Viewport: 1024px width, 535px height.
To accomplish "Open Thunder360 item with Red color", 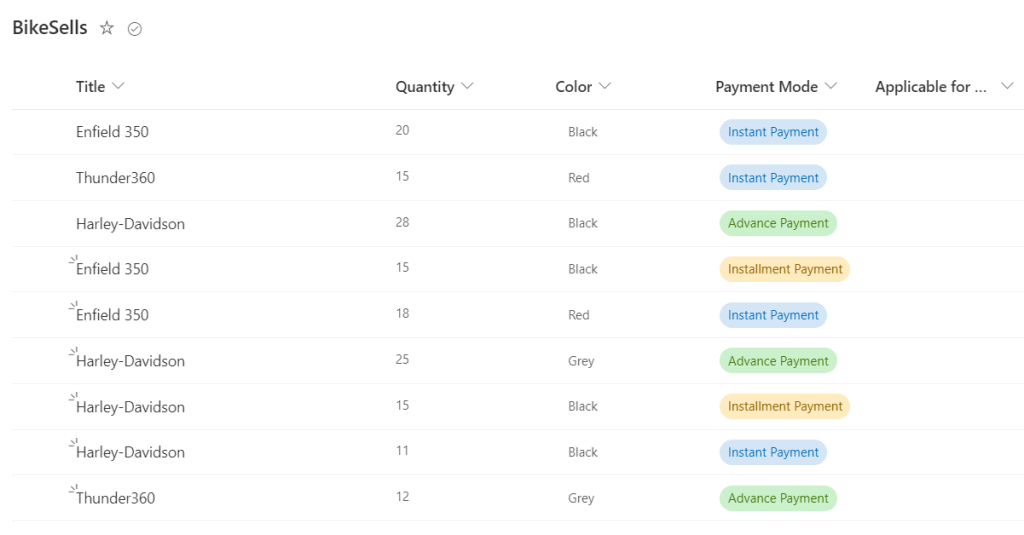I will coord(115,178).
